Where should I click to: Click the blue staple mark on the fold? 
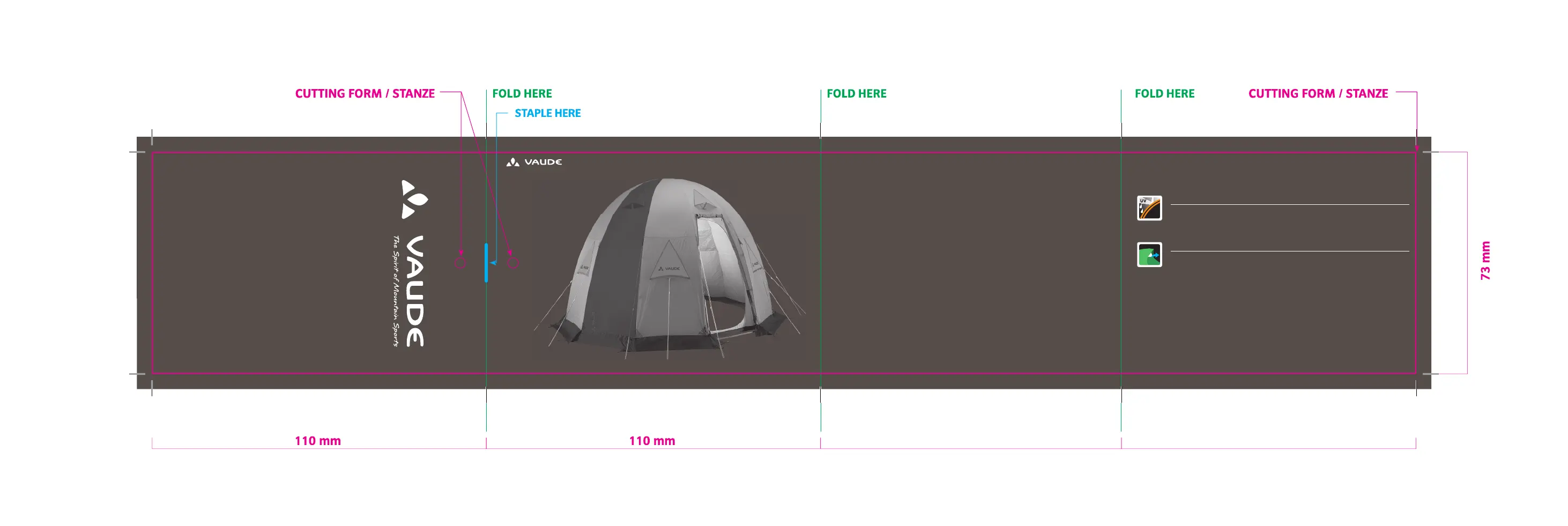(486, 262)
